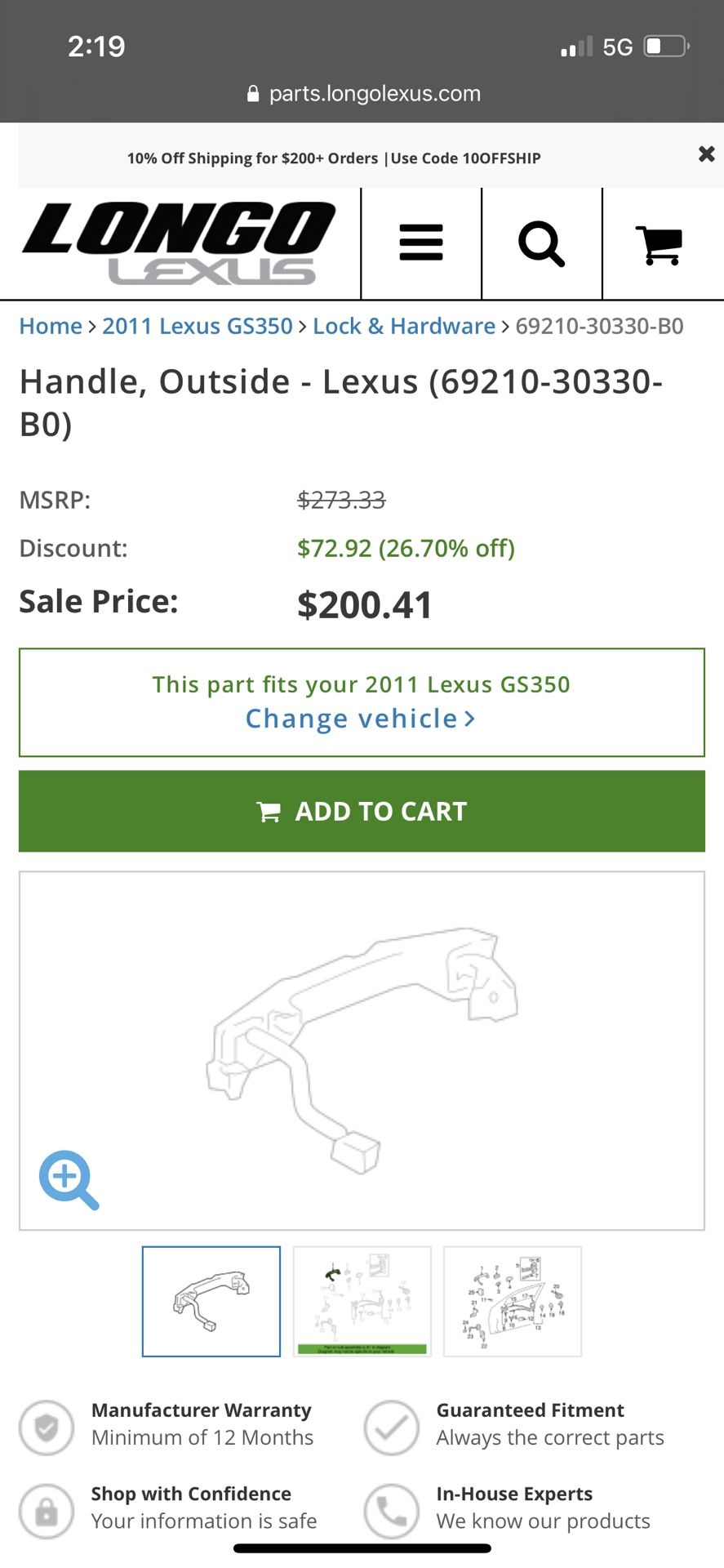Image resolution: width=724 pixels, height=1568 pixels.
Task: Tap the Shop with Confidence lock icon
Action: (x=47, y=1511)
